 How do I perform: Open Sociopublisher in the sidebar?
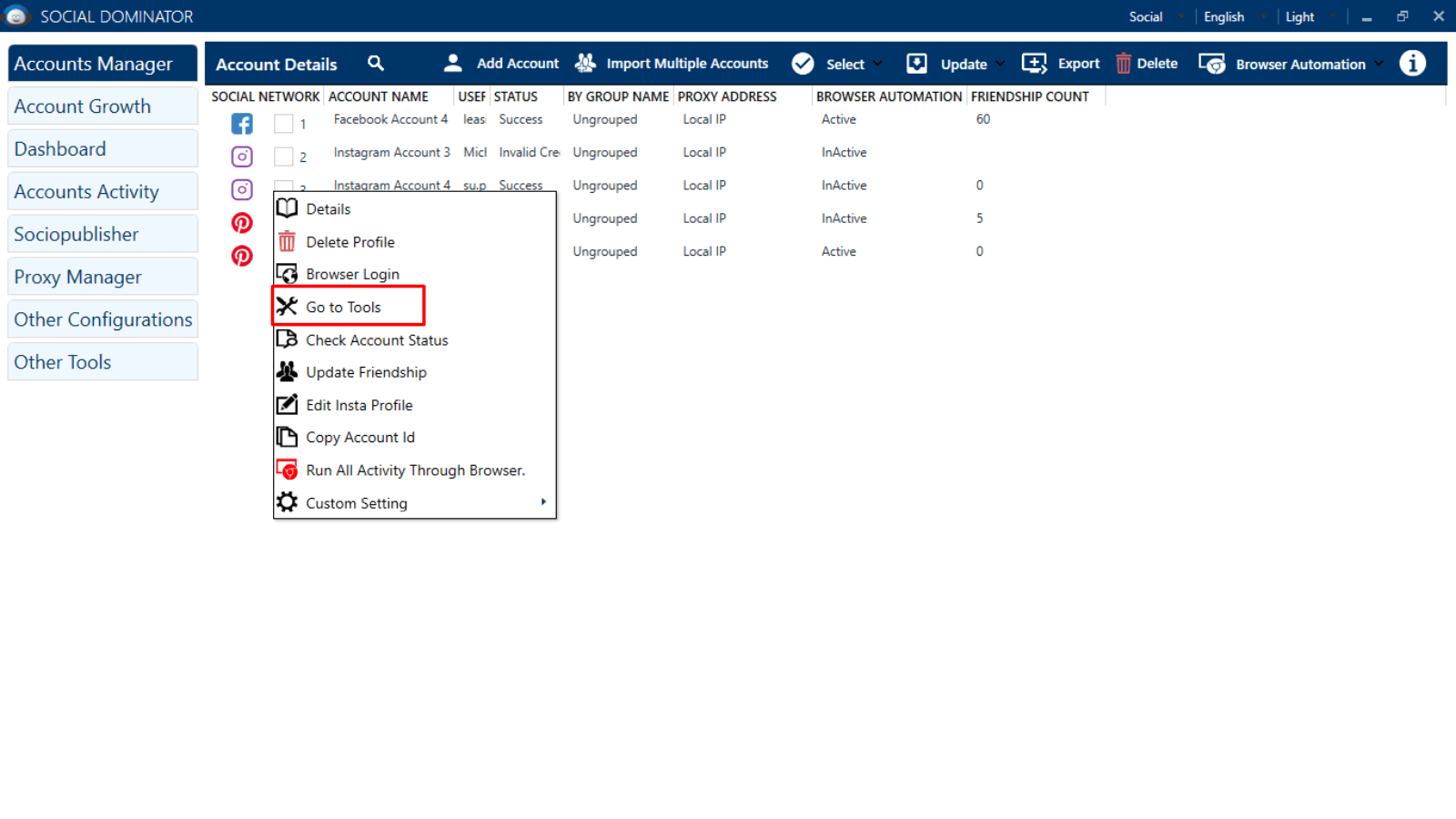tap(103, 234)
